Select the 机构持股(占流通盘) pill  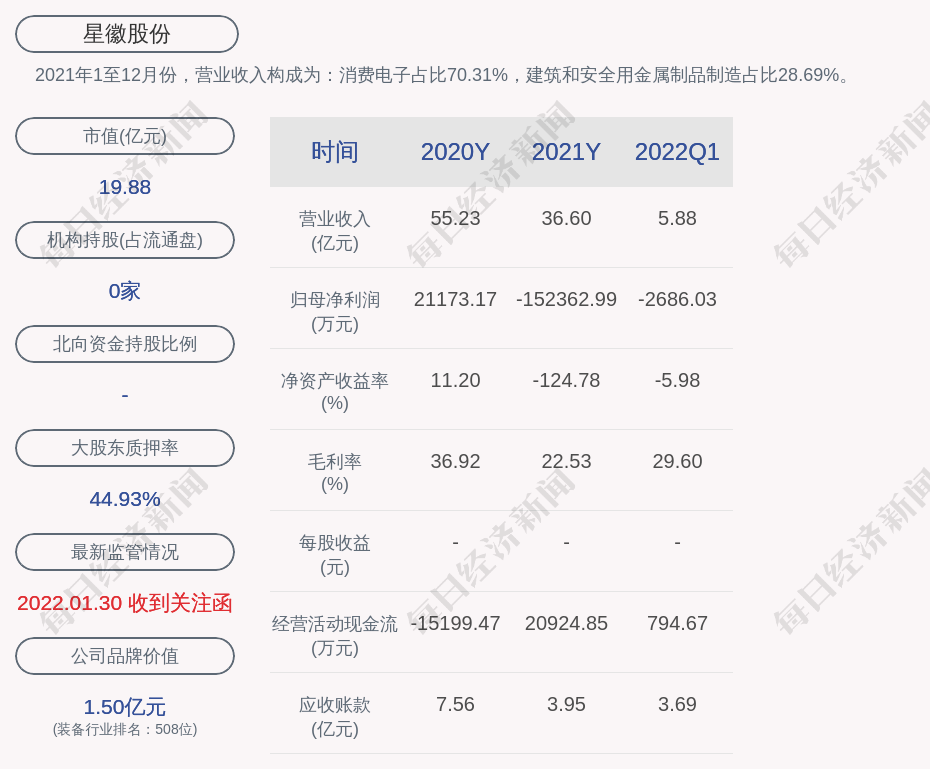[125, 240]
